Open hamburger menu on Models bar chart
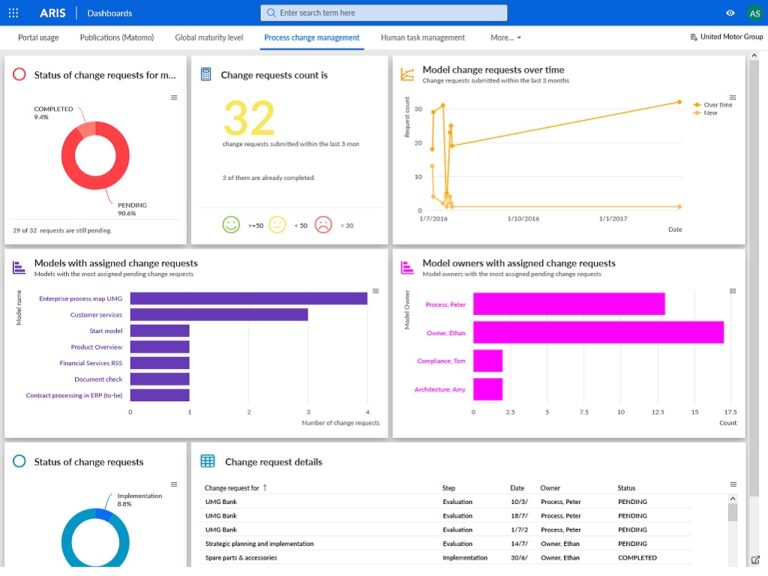768x576 pixels. pyautogui.click(x=375, y=291)
